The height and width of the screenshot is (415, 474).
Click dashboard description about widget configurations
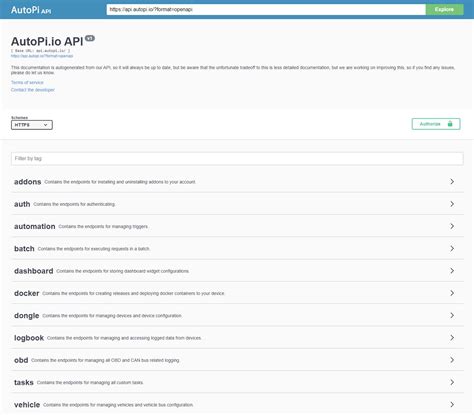click(x=123, y=271)
